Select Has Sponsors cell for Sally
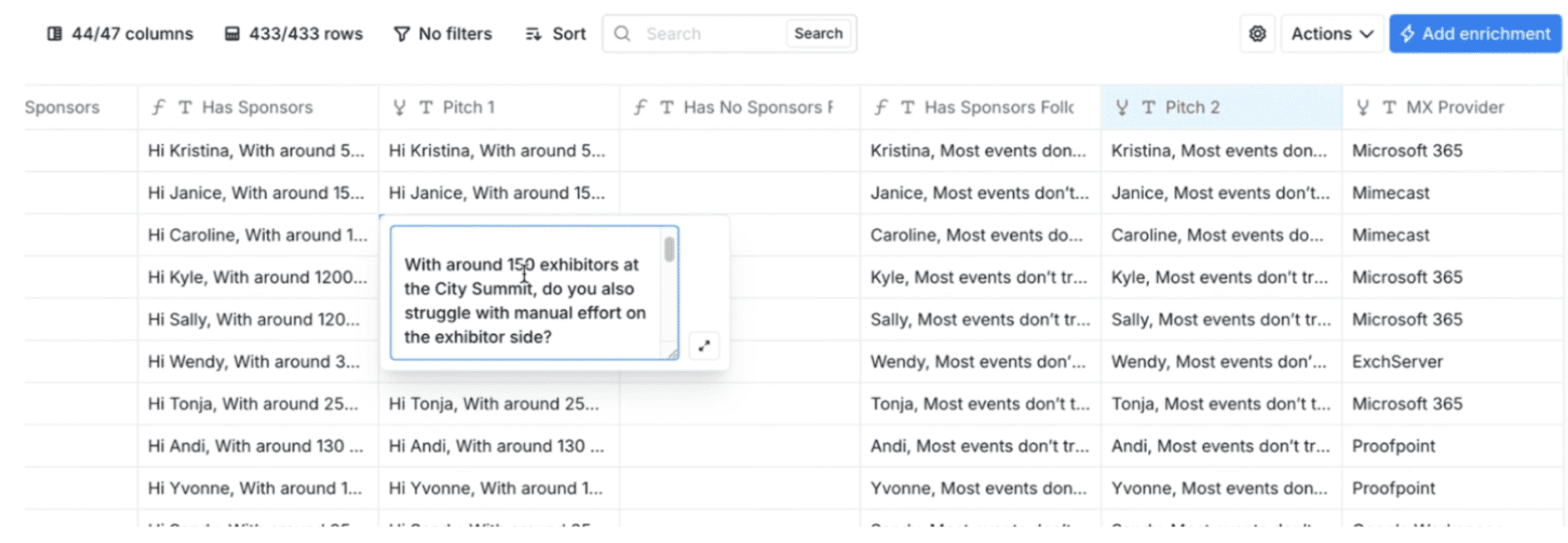The width and height of the screenshot is (1568, 543). coord(258,319)
